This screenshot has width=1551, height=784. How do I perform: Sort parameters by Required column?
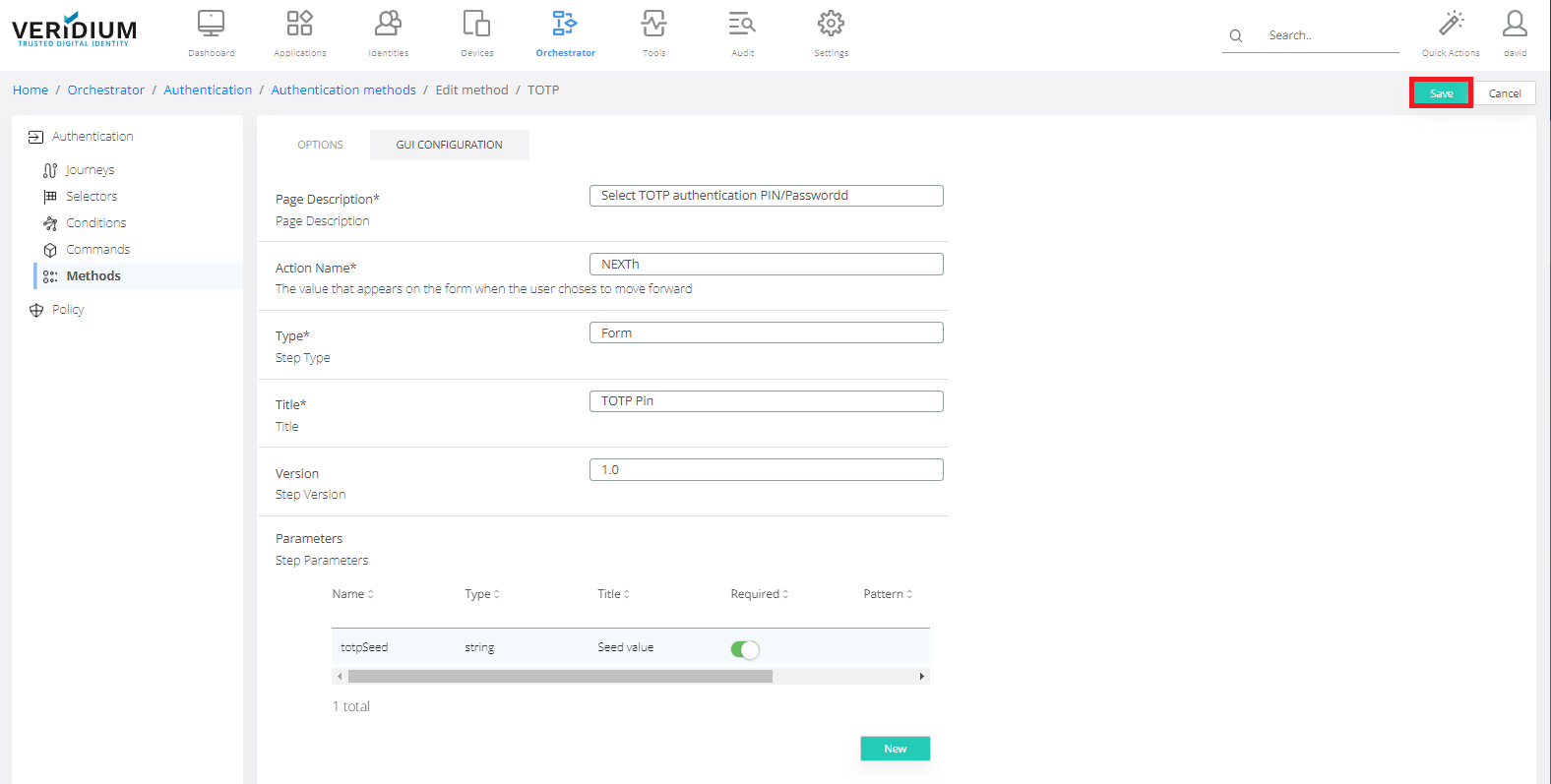coord(759,594)
